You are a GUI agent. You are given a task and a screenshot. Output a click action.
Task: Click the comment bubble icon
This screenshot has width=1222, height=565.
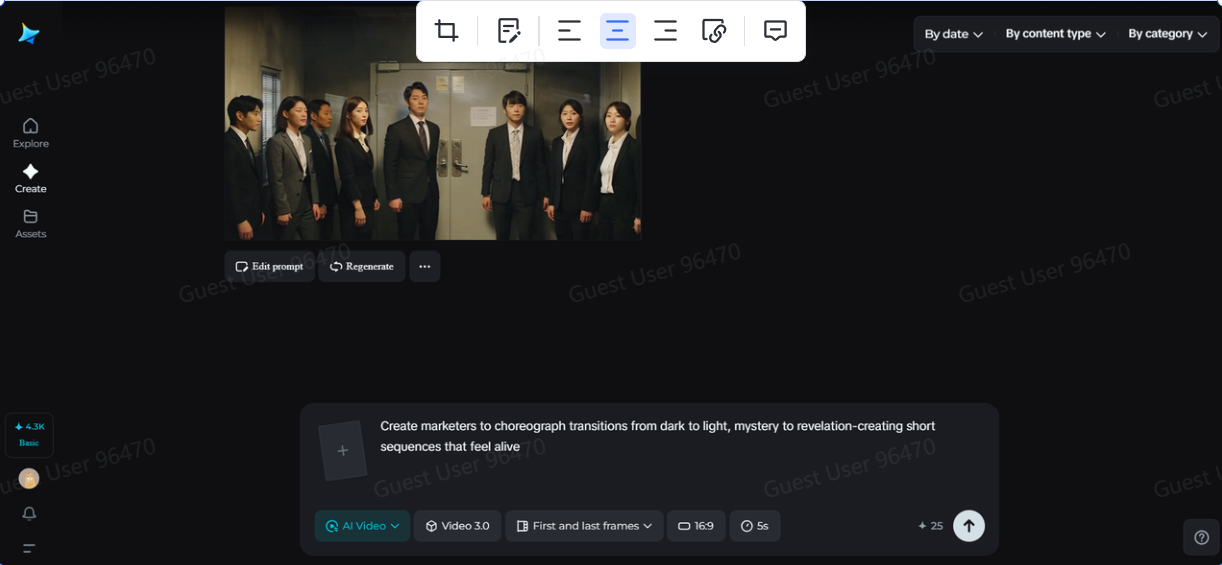pyautogui.click(x=775, y=31)
